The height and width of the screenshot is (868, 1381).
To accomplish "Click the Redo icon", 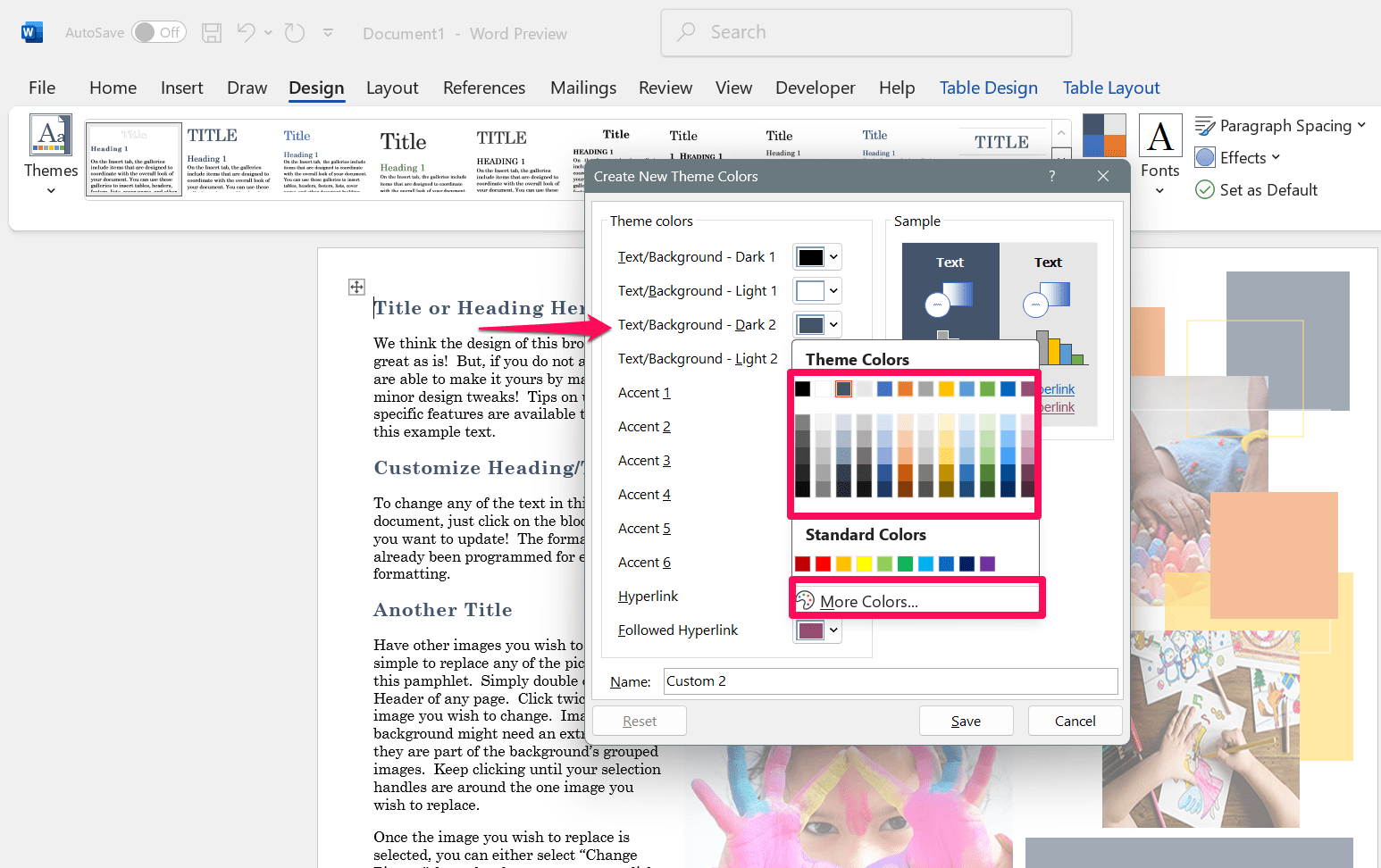I will 294,33.
